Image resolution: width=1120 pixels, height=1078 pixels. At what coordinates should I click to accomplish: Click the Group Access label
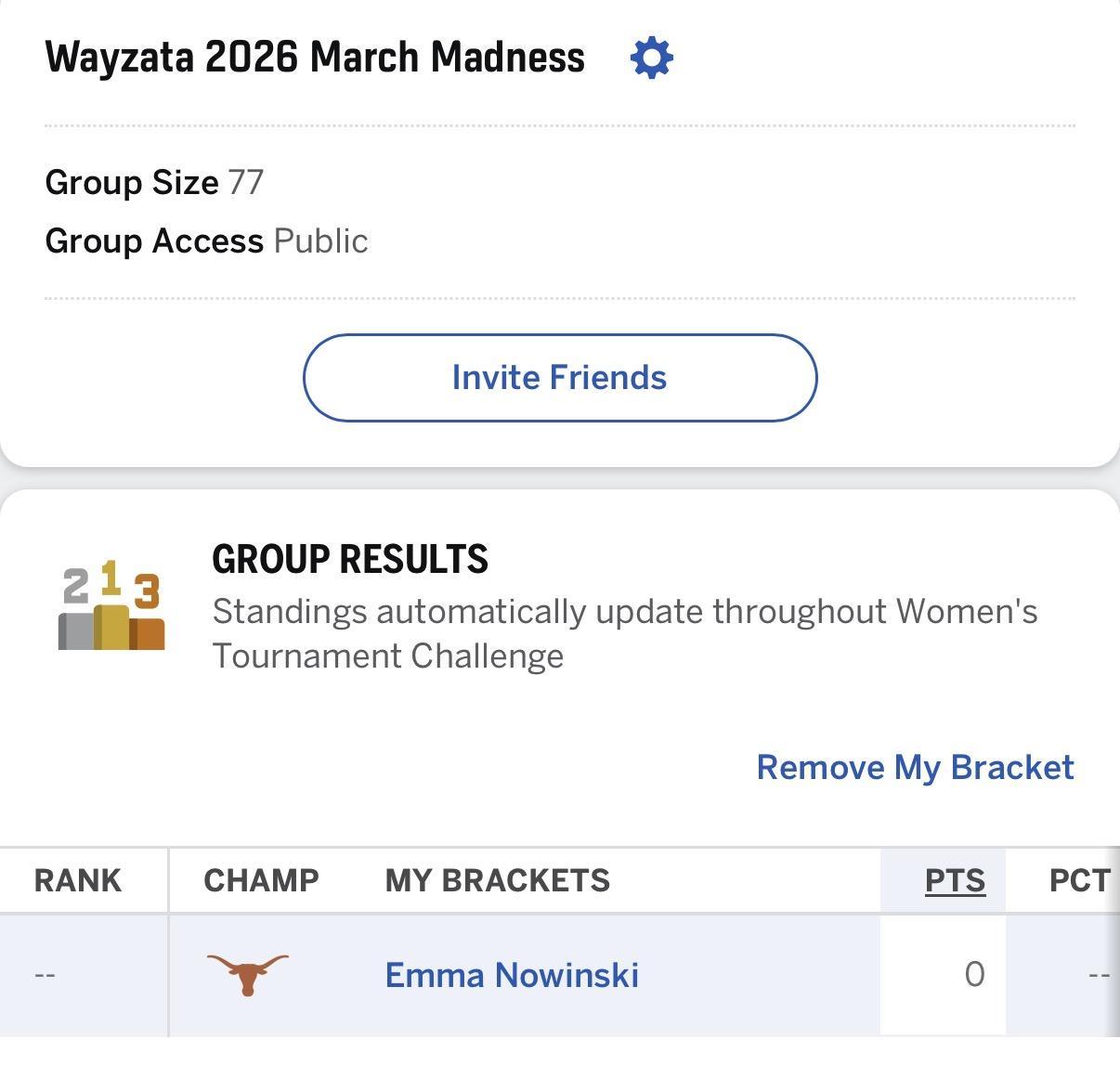click(154, 241)
